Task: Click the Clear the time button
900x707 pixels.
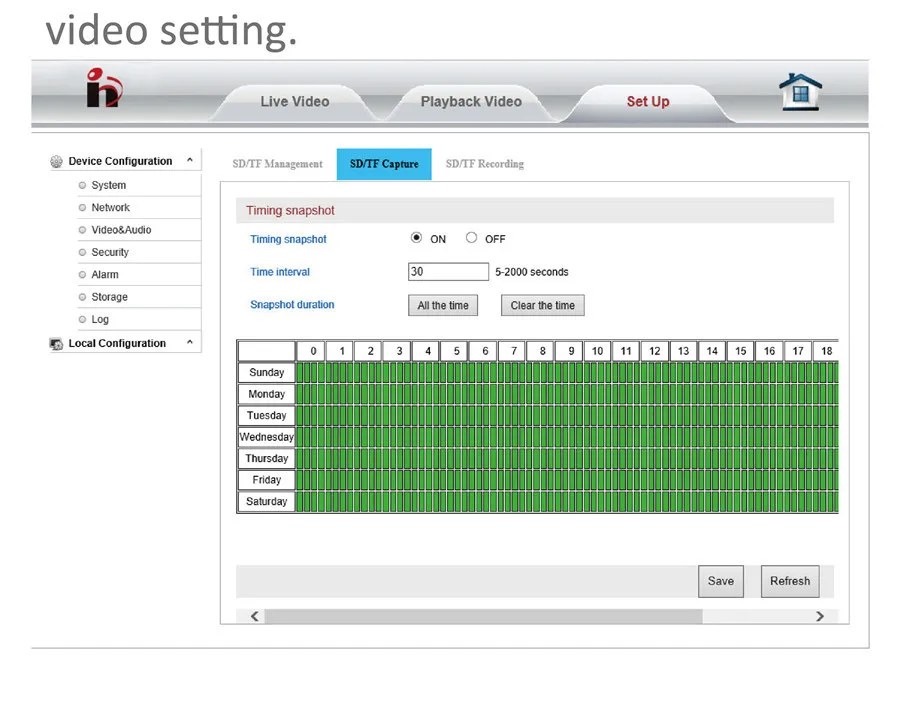Action: pos(542,305)
